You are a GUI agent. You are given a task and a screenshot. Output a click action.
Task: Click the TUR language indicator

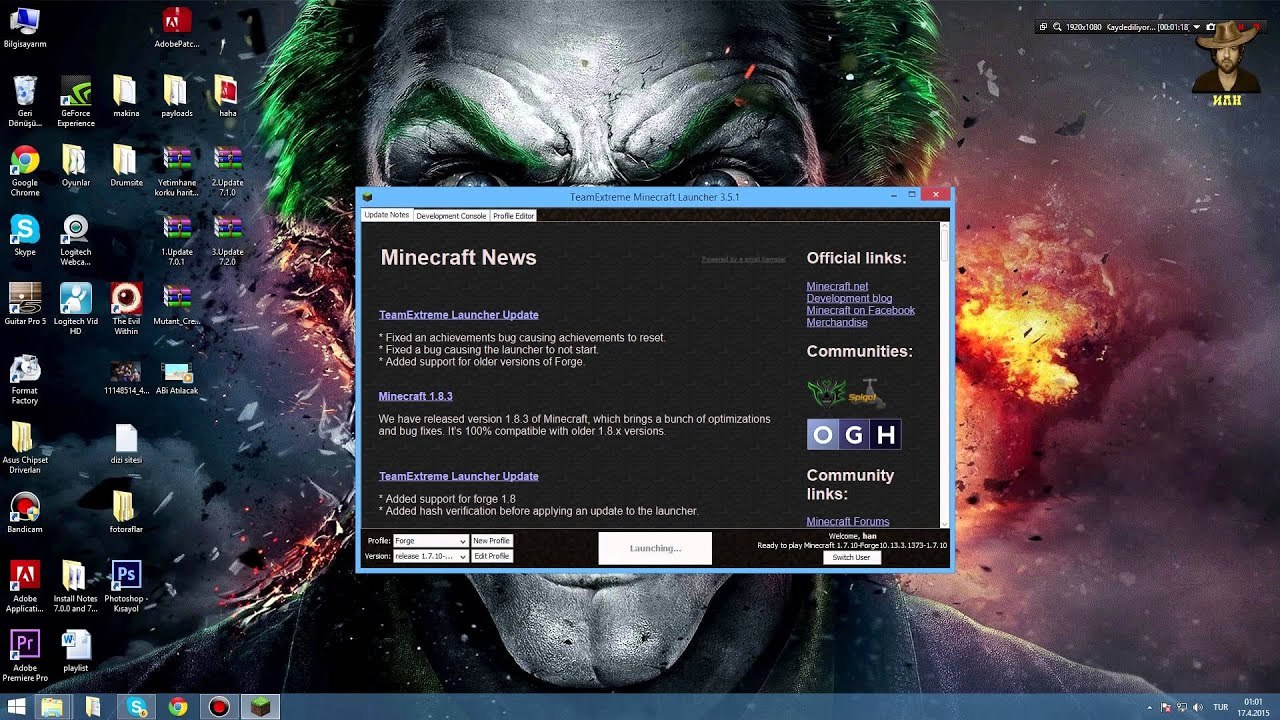pos(1220,707)
